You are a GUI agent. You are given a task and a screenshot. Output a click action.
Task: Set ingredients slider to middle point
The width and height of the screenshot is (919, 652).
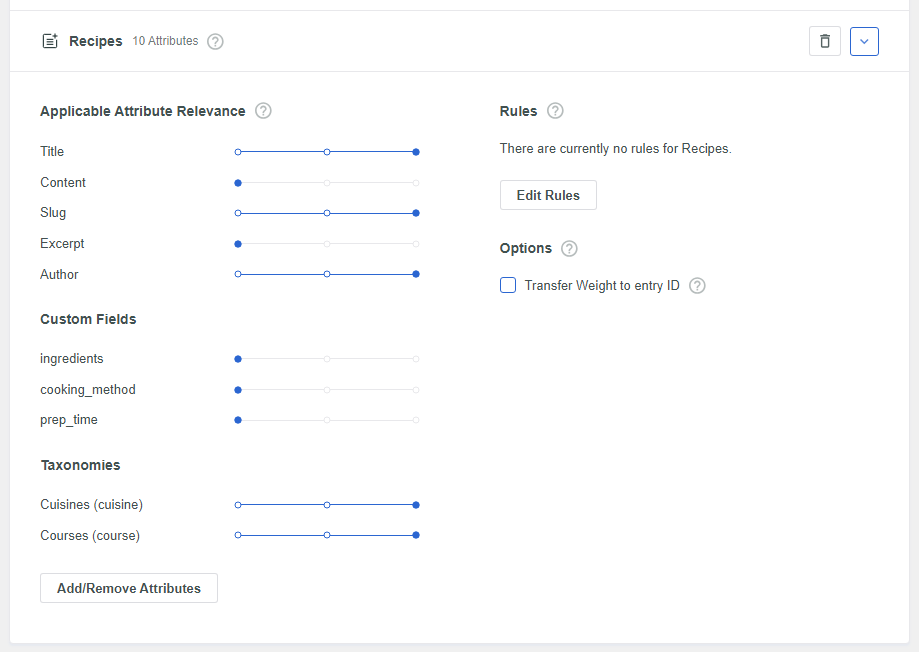click(x=327, y=359)
